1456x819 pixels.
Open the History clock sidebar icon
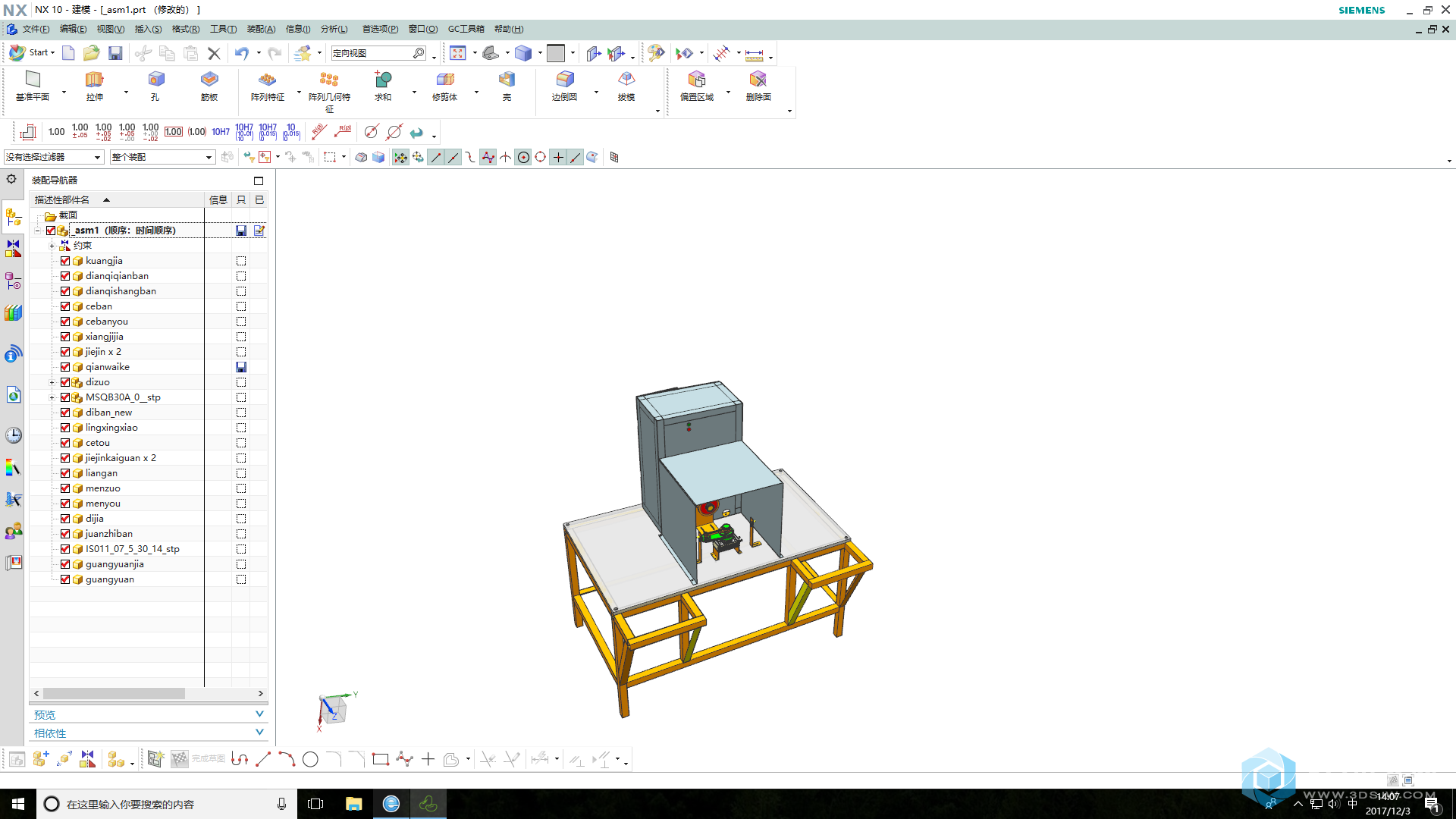point(13,435)
